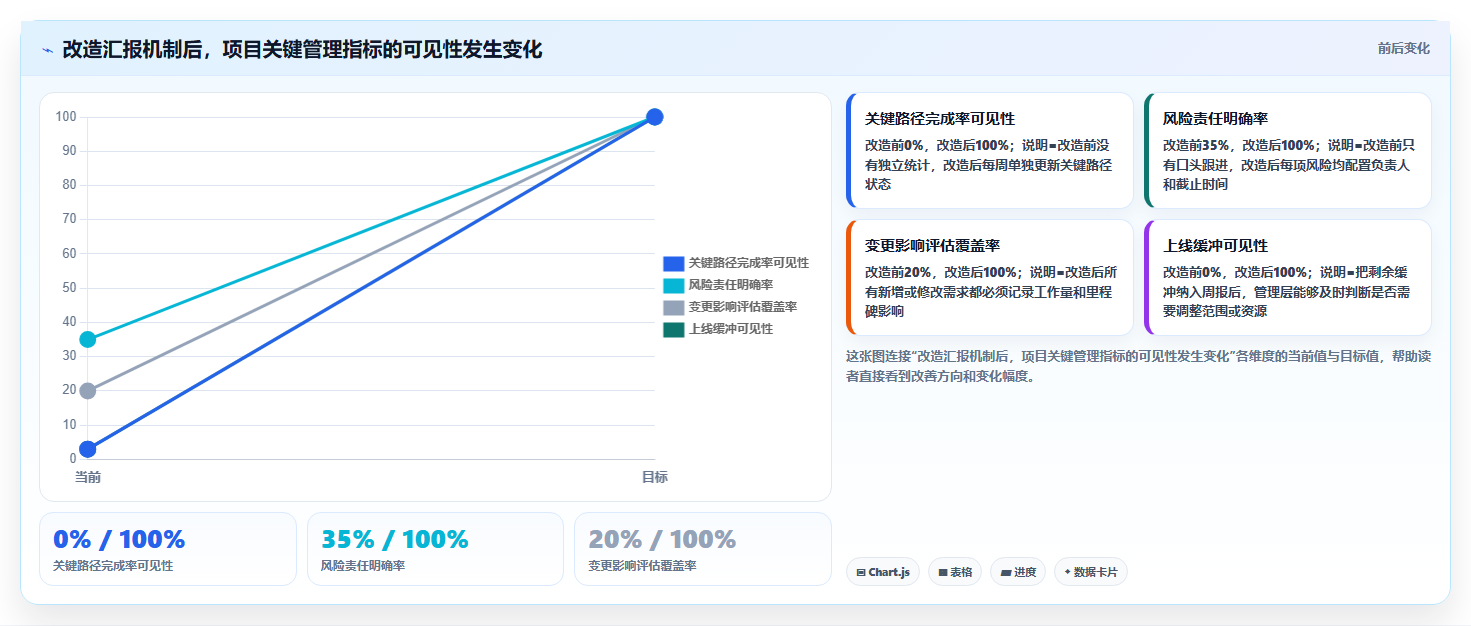Click the 20% / 100% stat value
1471x626 pixels.
[662, 539]
